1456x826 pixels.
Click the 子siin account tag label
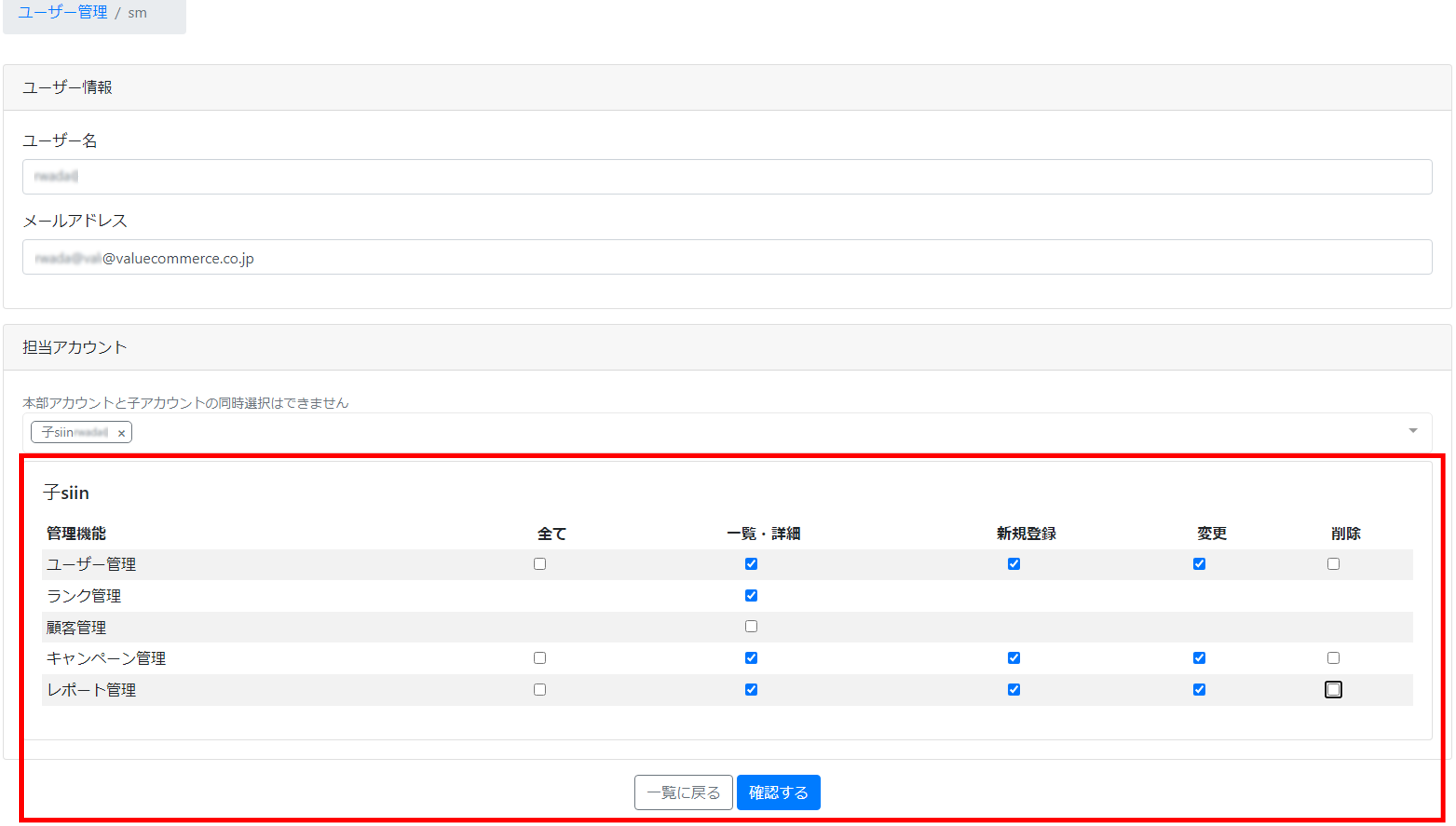(x=74, y=432)
